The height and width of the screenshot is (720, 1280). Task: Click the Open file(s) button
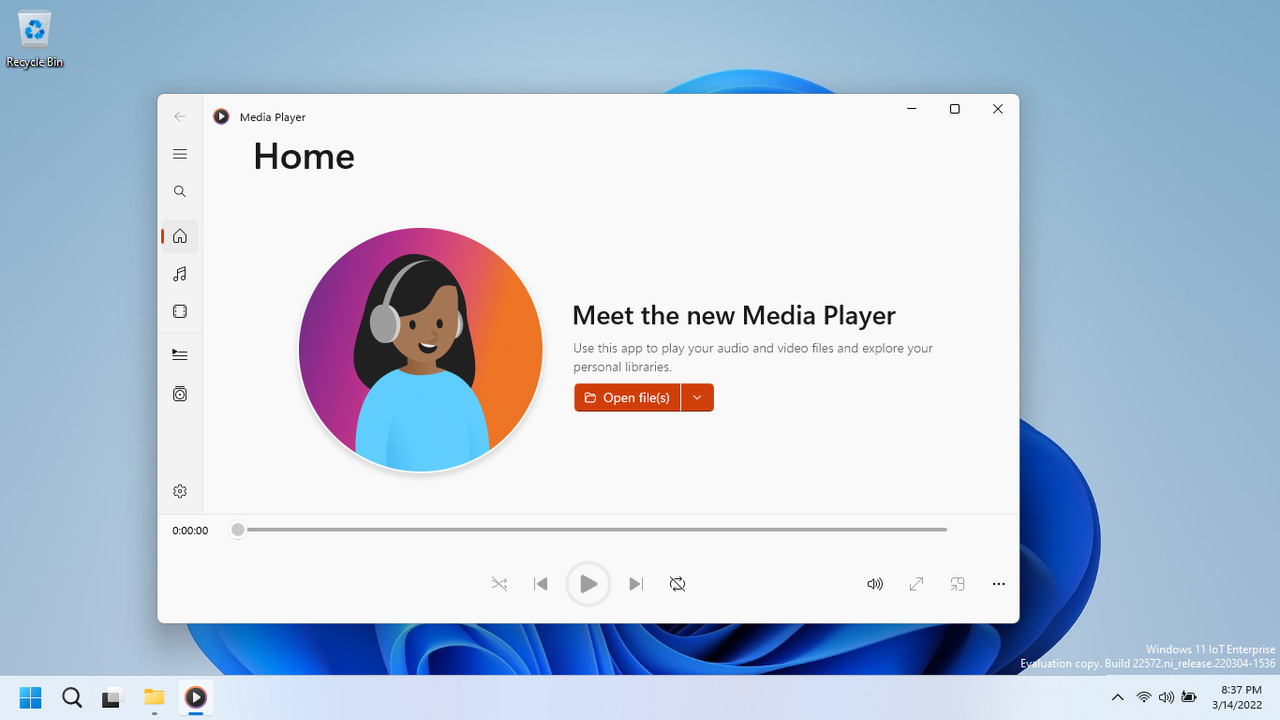[627, 397]
